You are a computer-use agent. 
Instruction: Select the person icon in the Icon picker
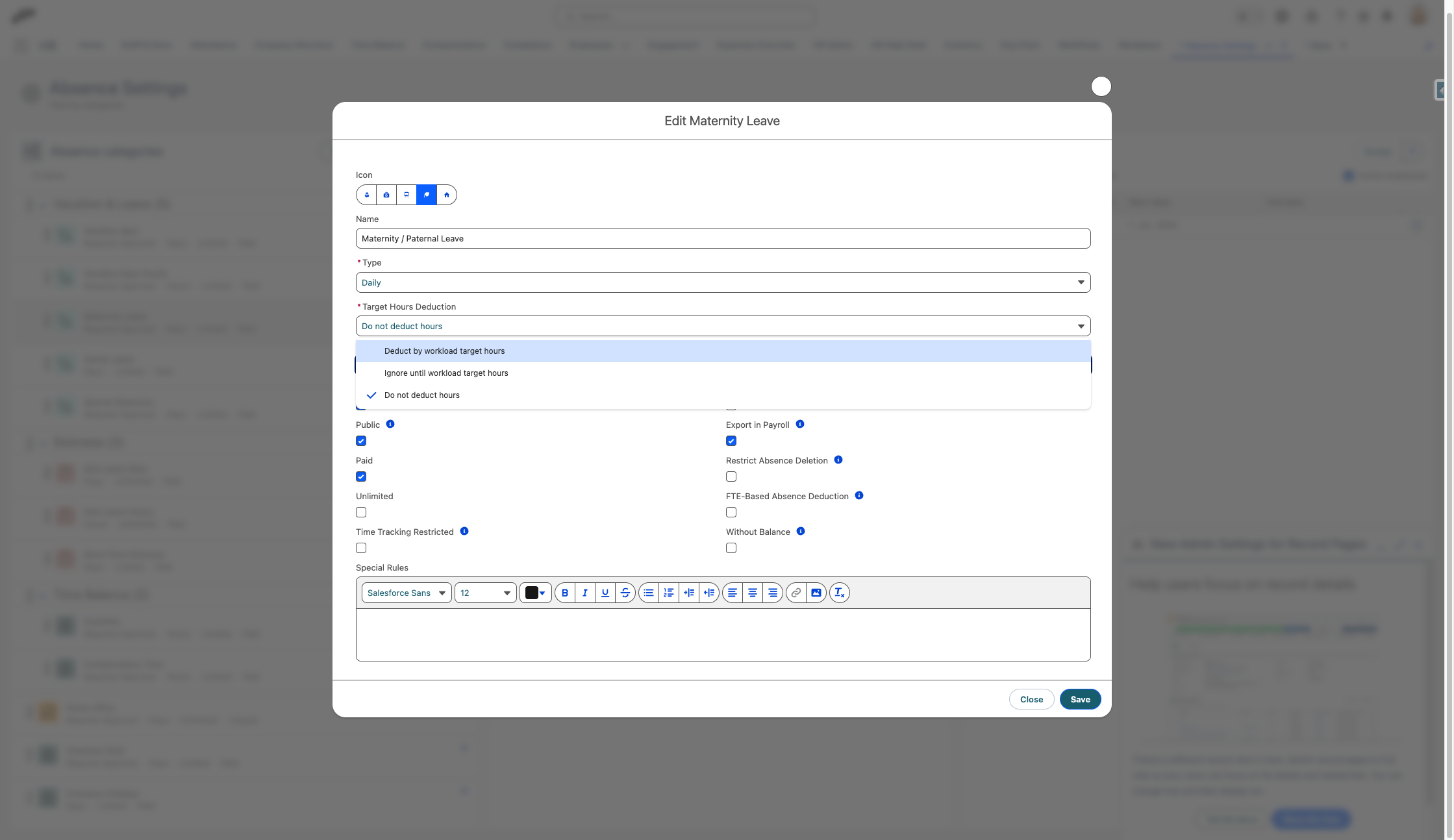click(366, 195)
